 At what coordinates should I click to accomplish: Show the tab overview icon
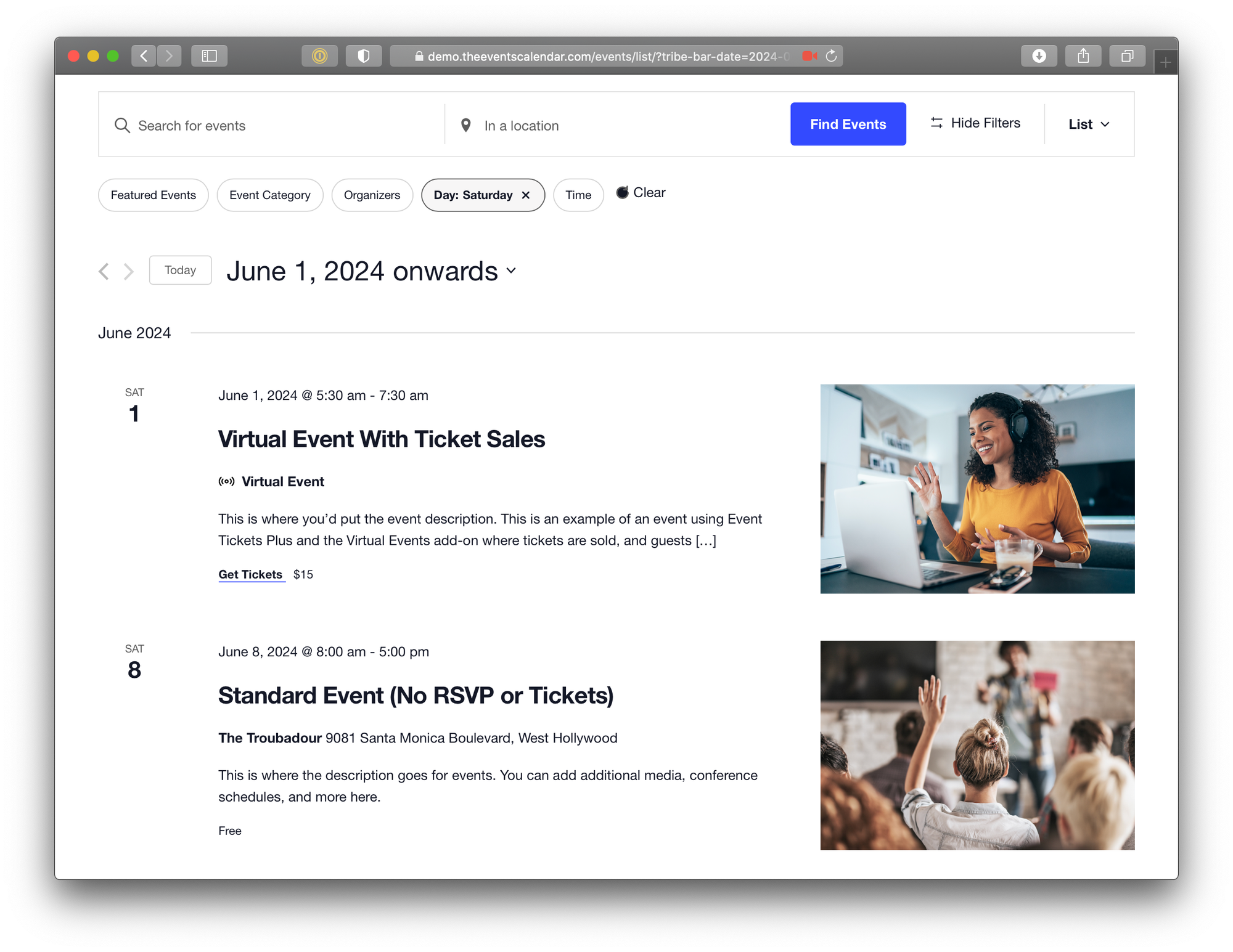[x=1126, y=56]
